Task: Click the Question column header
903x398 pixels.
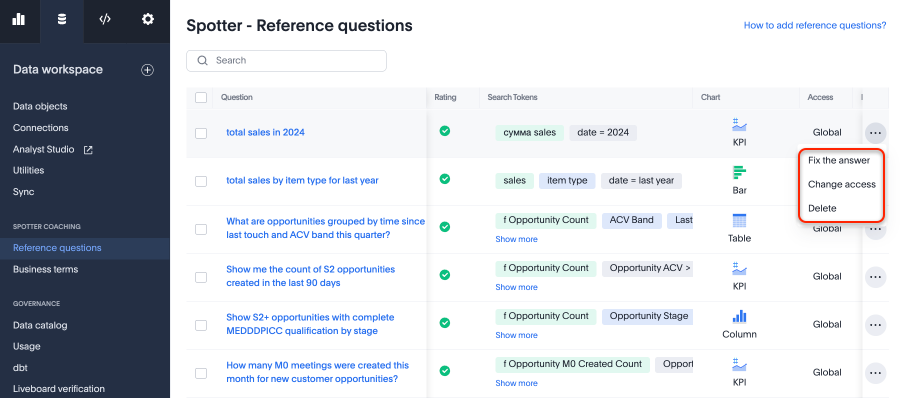Action: point(237,97)
